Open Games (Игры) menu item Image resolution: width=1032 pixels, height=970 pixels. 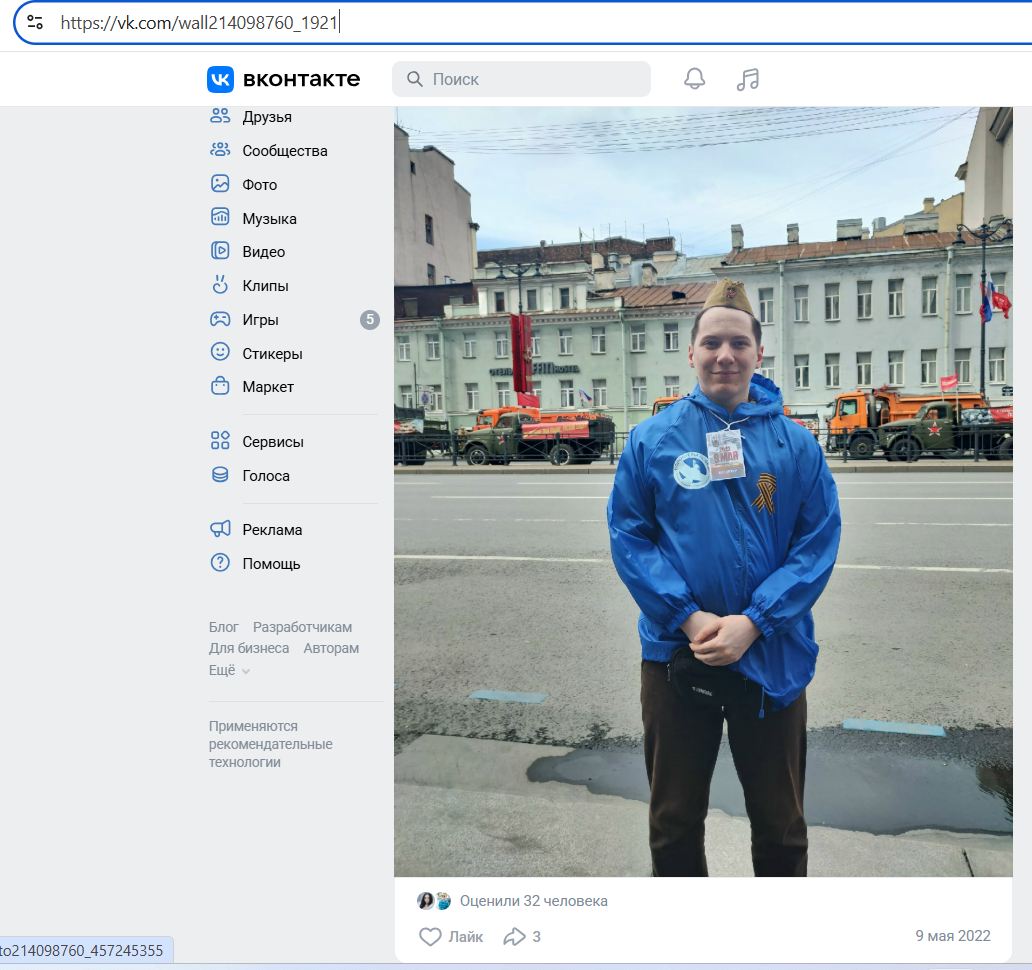click(260, 320)
